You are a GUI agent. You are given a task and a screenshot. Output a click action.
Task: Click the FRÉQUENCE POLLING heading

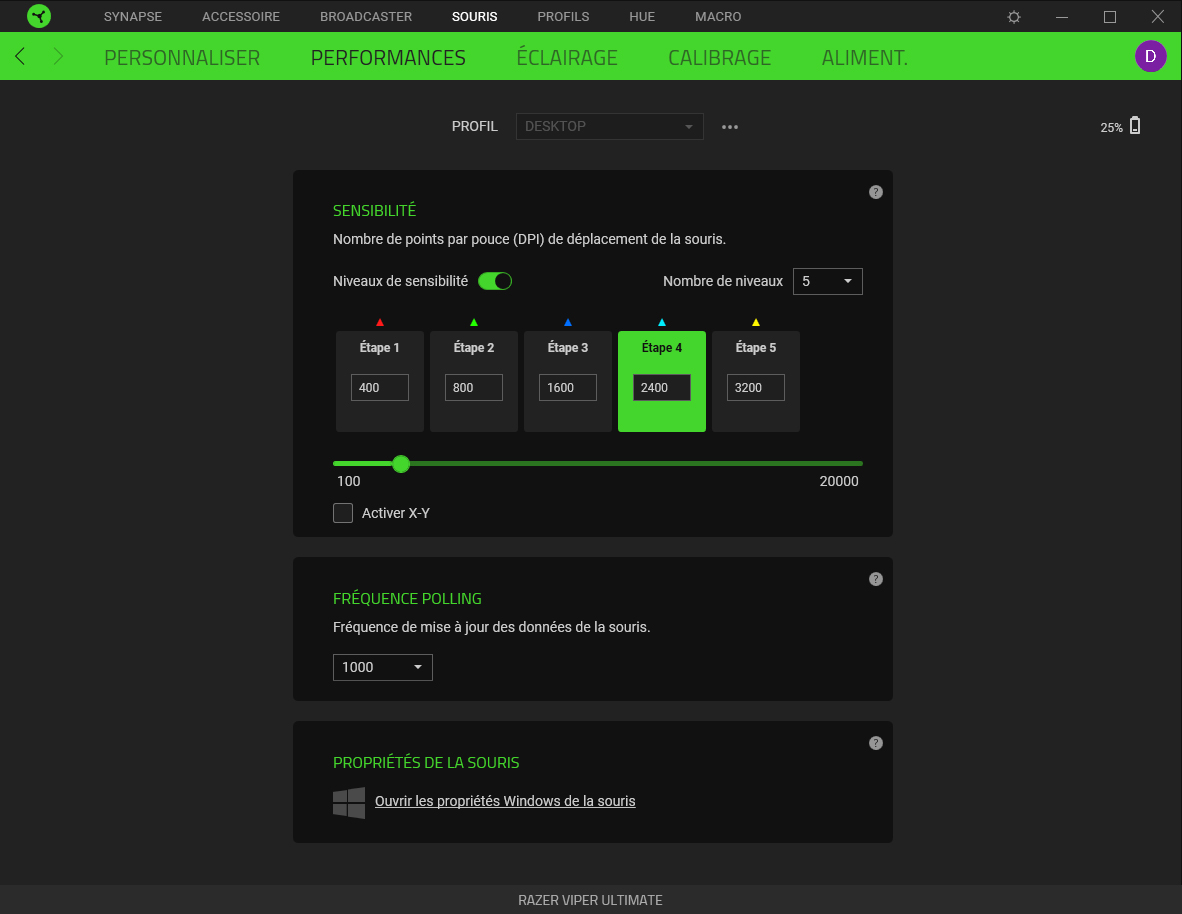[x=407, y=599]
